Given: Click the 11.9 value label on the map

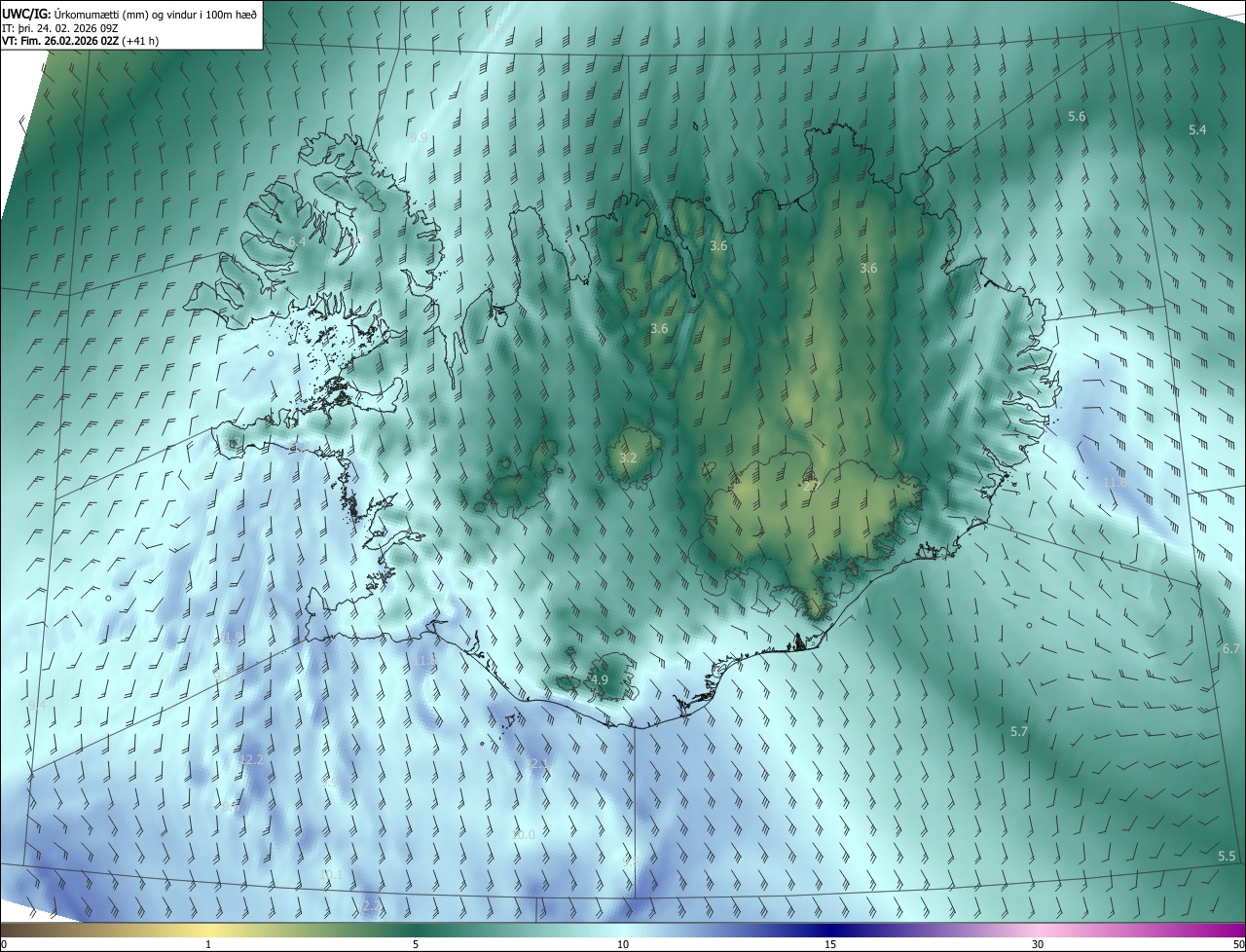Looking at the screenshot, I should 230,637.
